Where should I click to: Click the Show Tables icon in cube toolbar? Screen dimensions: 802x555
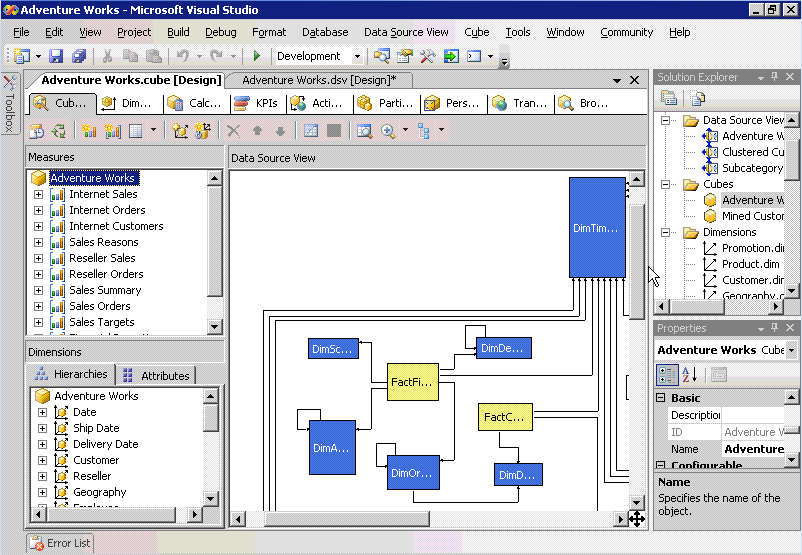click(x=311, y=131)
